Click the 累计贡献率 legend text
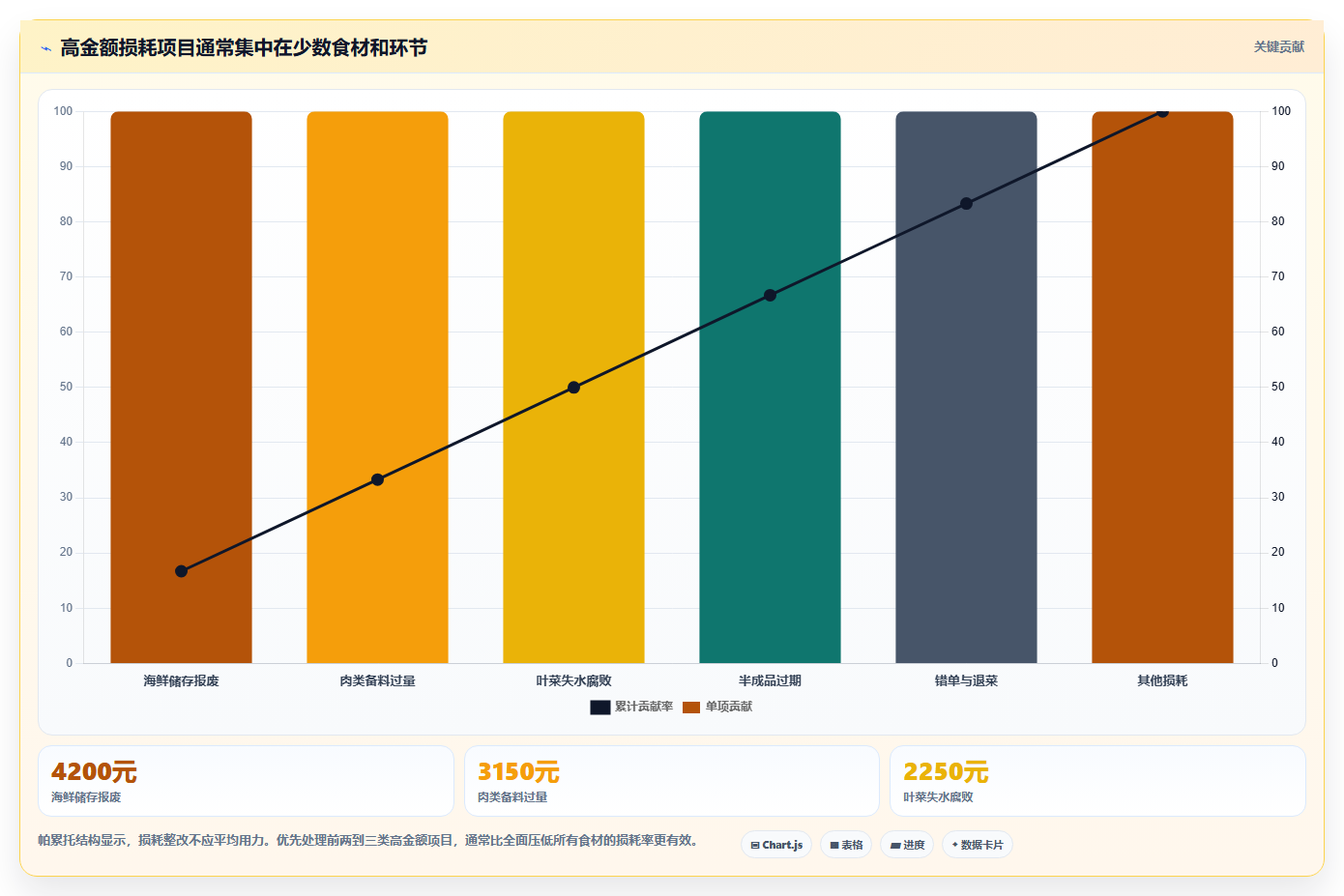This screenshot has width=1344, height=896. tap(644, 707)
